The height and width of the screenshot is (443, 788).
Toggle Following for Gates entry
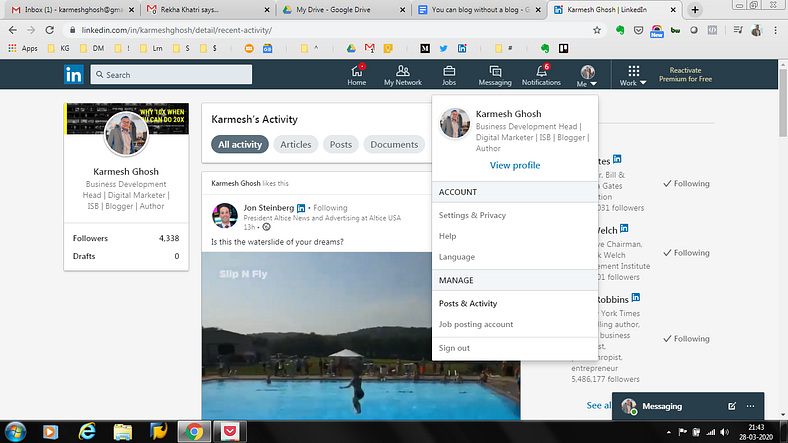pos(686,183)
